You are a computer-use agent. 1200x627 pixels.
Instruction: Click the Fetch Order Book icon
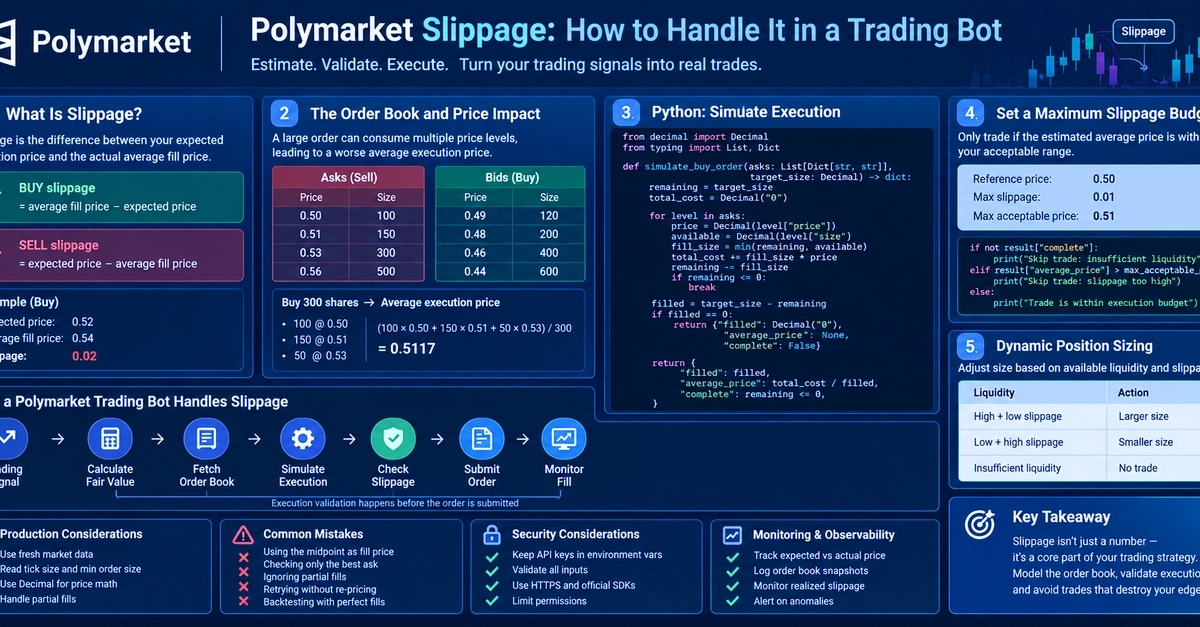[206, 439]
